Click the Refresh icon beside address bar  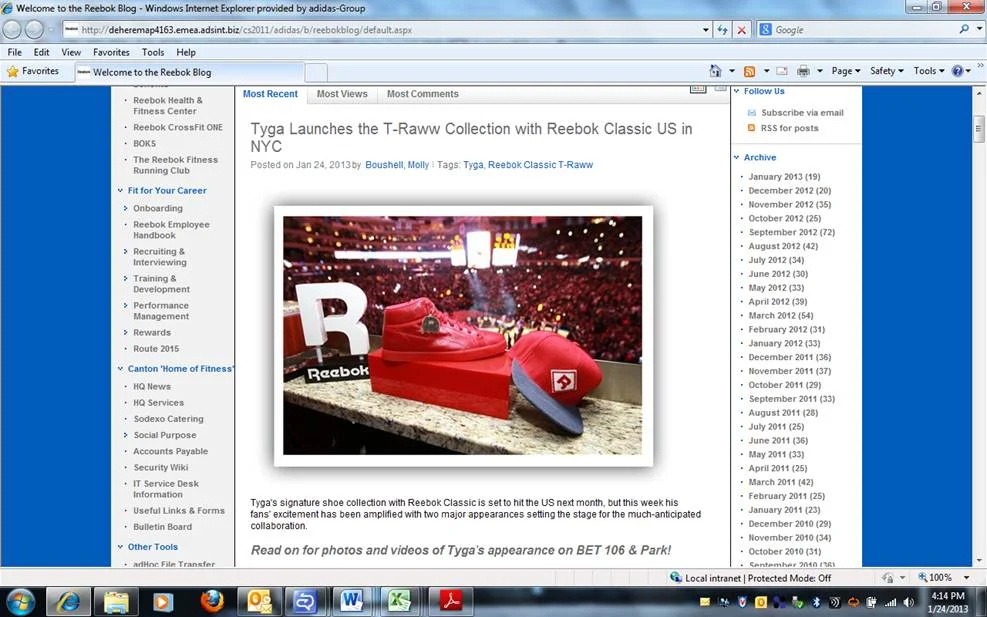click(723, 30)
